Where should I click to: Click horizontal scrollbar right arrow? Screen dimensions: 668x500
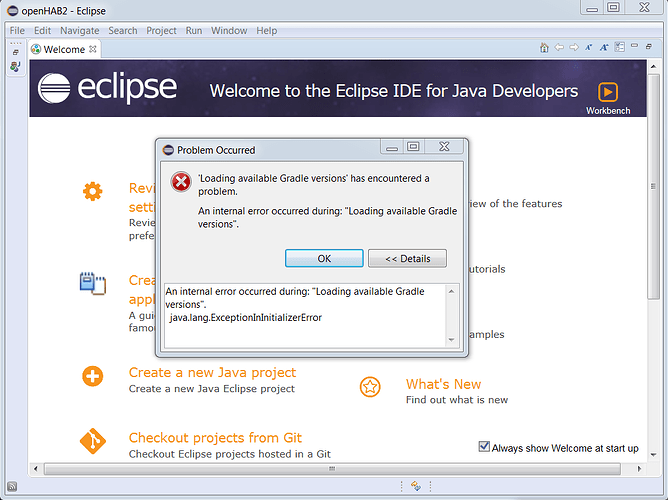[639, 469]
